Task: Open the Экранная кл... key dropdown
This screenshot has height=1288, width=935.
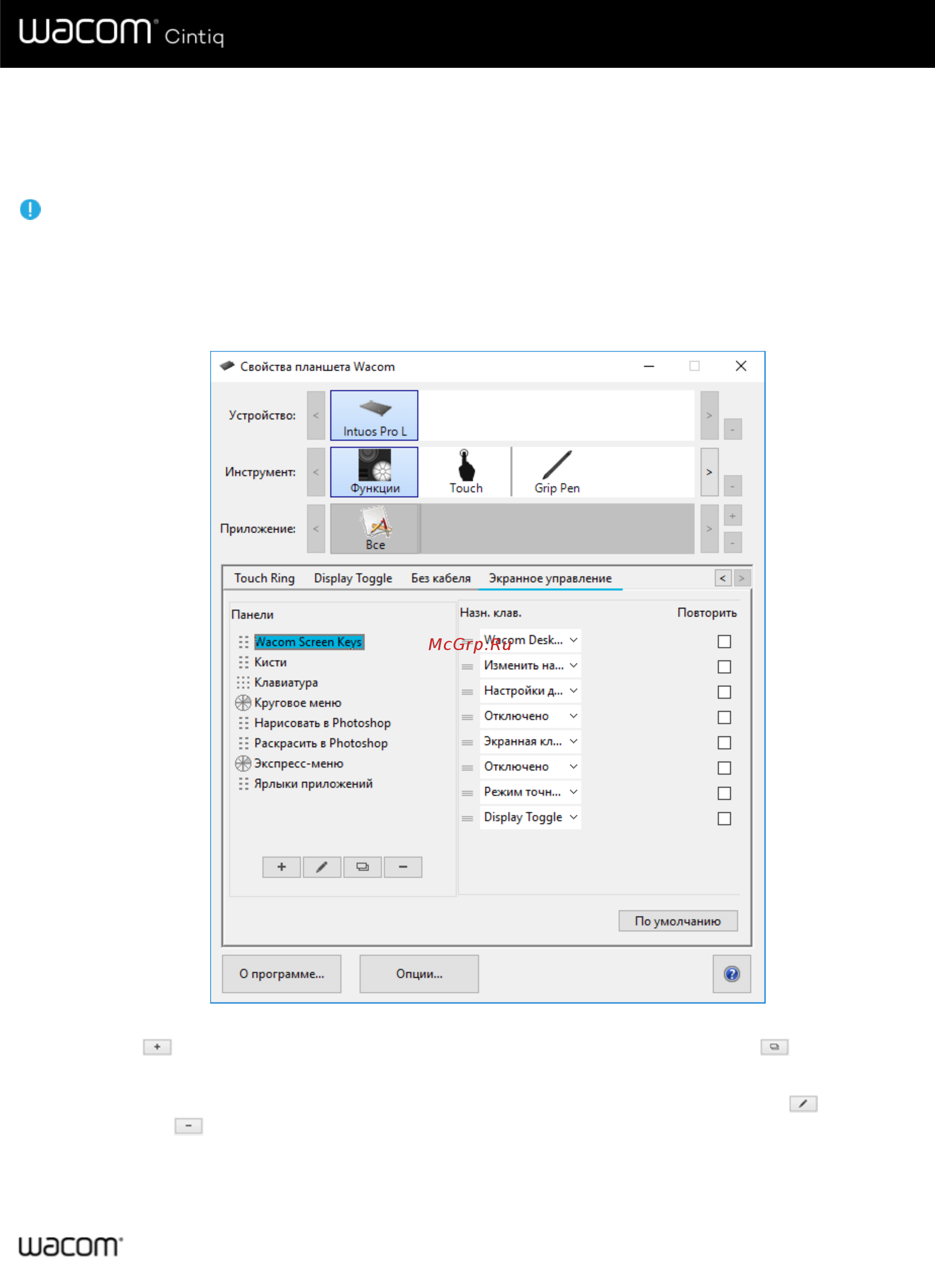Action: pos(530,741)
